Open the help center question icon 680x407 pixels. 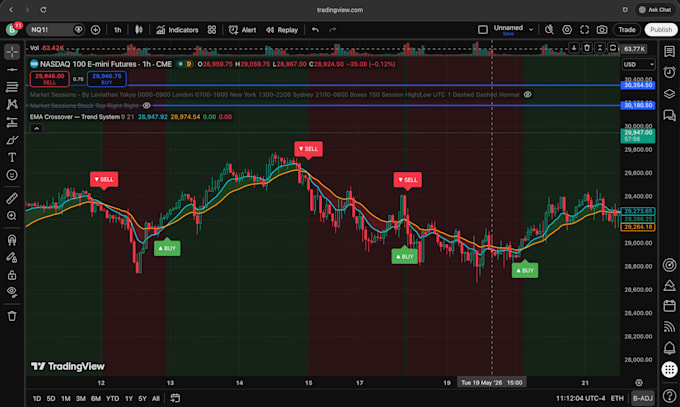(x=669, y=396)
